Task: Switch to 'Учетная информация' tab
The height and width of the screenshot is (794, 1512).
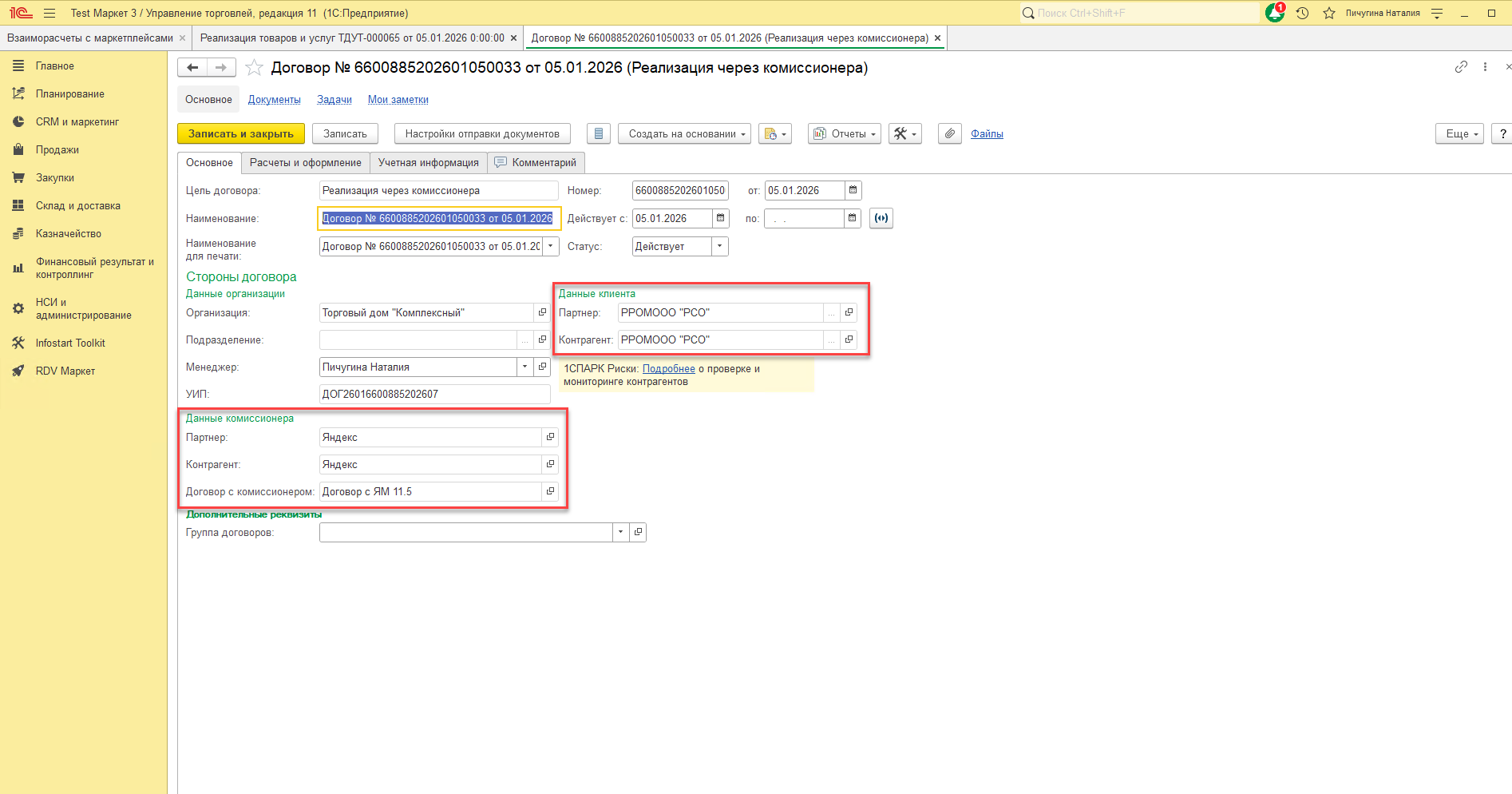Action: click(429, 162)
